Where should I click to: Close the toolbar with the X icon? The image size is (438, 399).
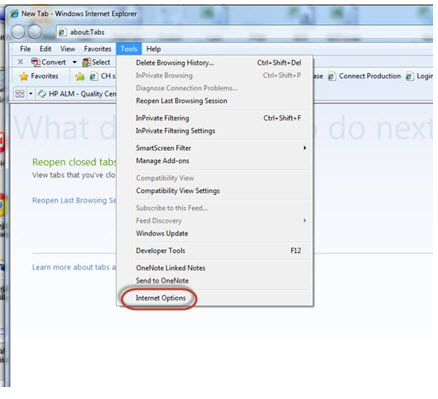[x=20, y=62]
